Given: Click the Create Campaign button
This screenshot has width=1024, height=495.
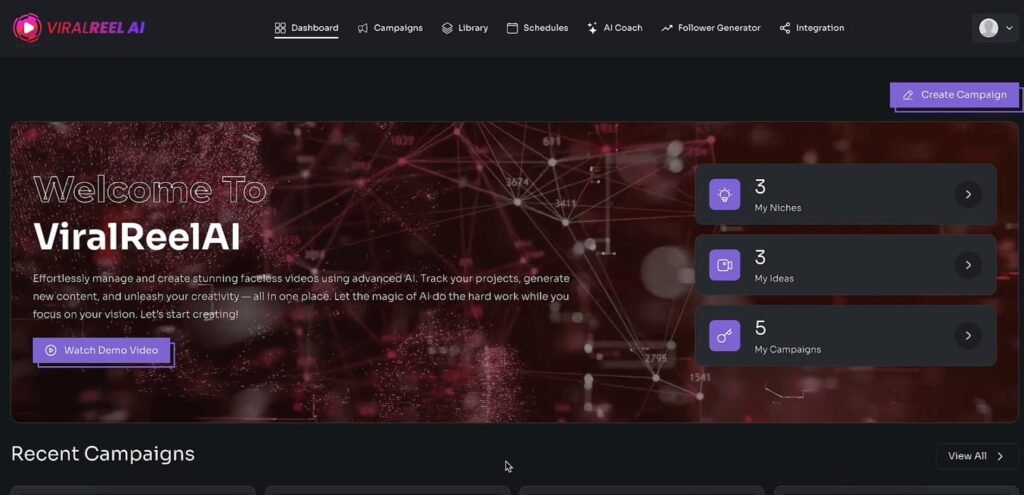Looking at the screenshot, I should (954, 95).
